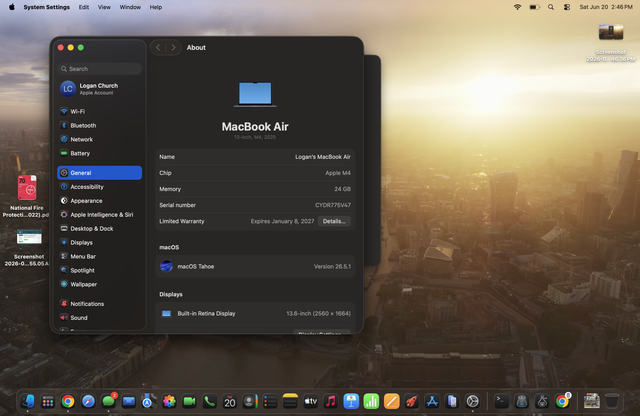The image size is (640, 416).
Task: Go forward with the right chevron
Action: point(173,47)
